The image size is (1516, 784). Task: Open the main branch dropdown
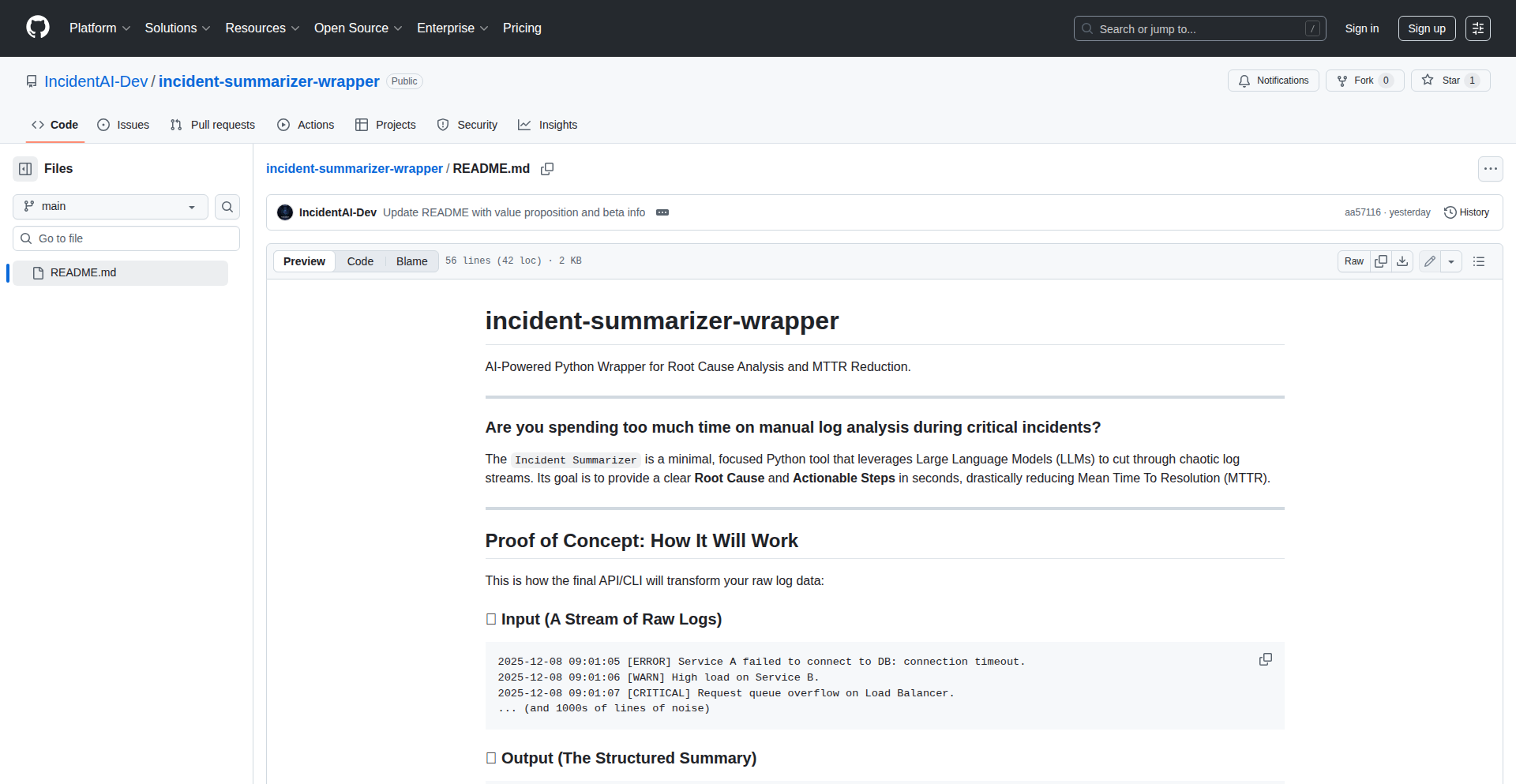point(111,207)
